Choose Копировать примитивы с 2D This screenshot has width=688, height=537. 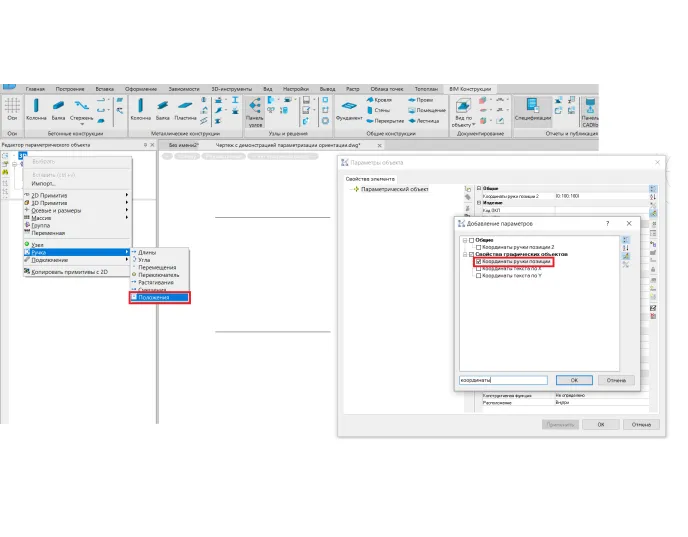click(78, 272)
